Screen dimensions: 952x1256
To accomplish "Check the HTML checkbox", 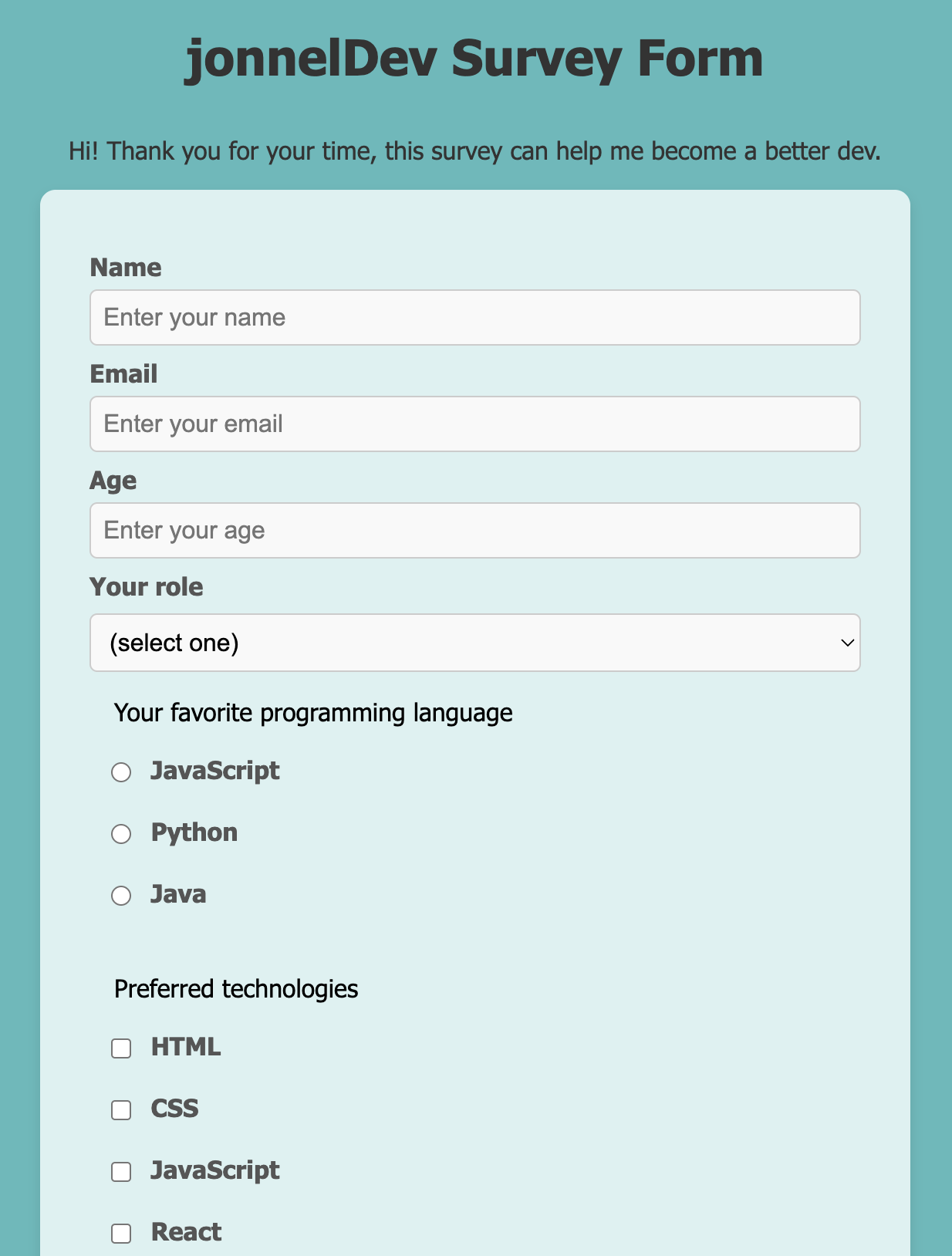I will (x=121, y=1048).
